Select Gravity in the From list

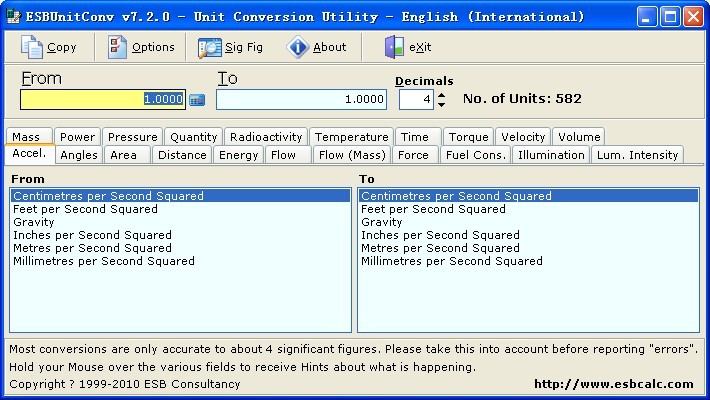point(33,222)
